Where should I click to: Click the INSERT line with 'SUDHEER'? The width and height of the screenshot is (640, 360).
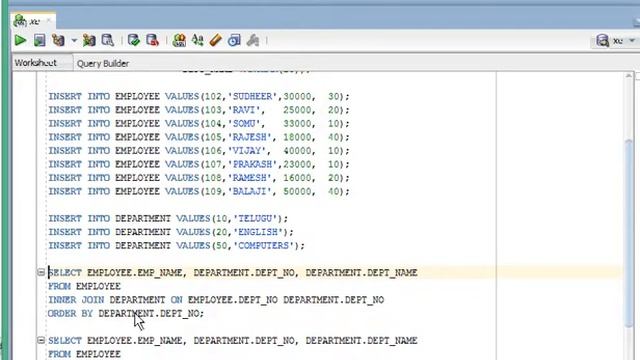(x=199, y=96)
